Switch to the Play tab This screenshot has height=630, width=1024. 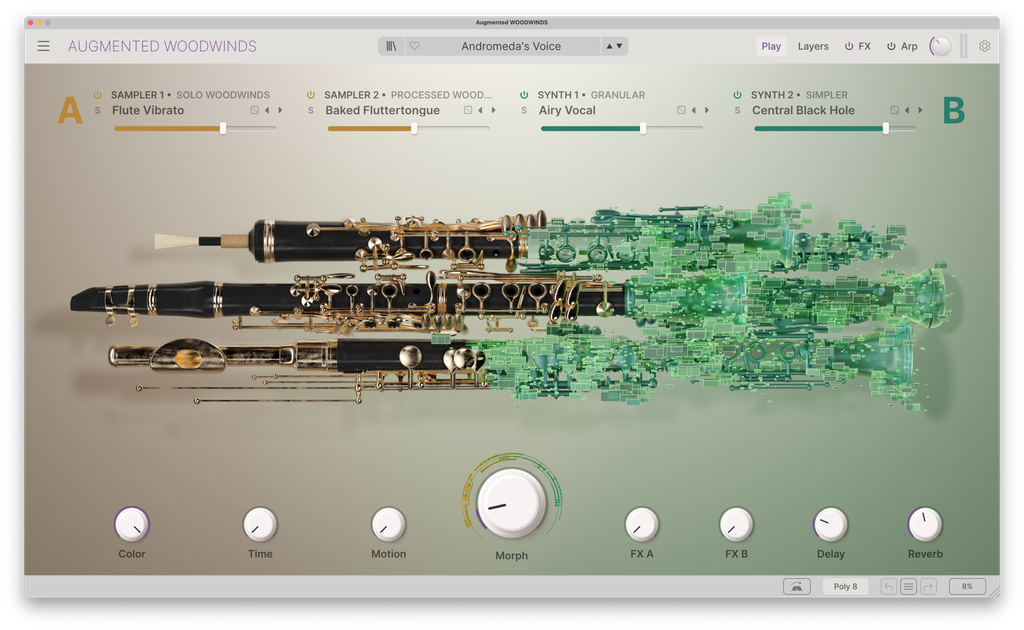(771, 46)
